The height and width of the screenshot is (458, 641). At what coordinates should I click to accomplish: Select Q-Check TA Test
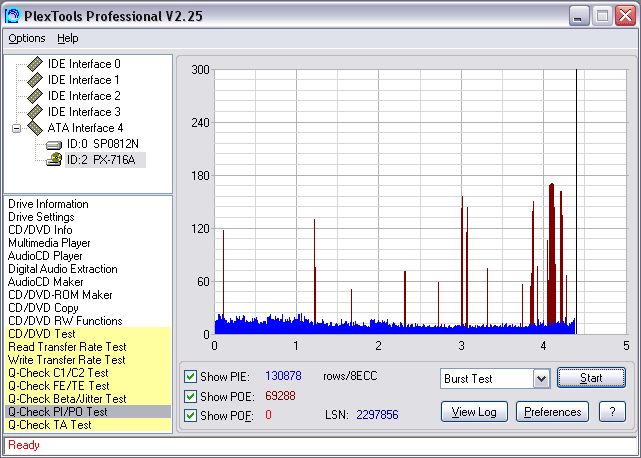click(88, 425)
